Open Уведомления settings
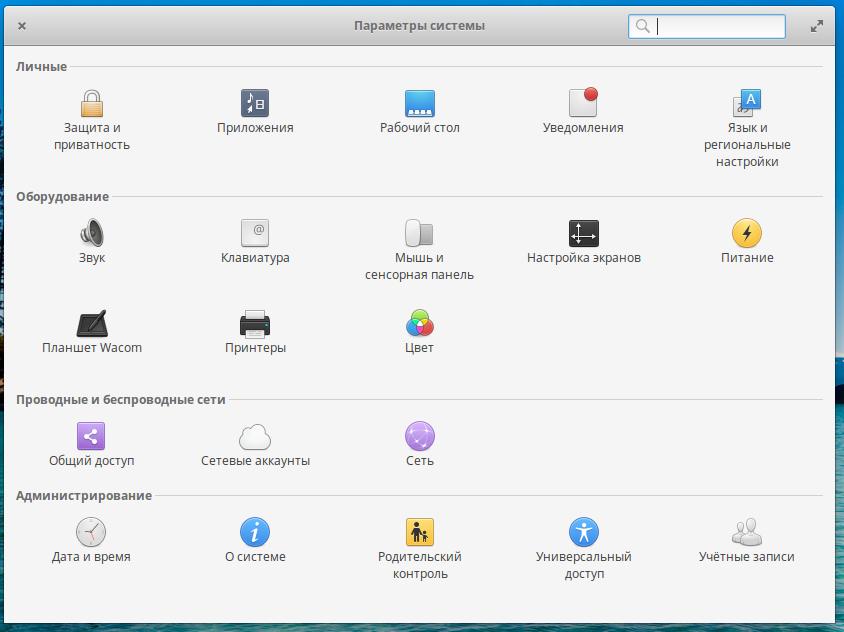Screen dimensions: 844x632 click(x=583, y=104)
